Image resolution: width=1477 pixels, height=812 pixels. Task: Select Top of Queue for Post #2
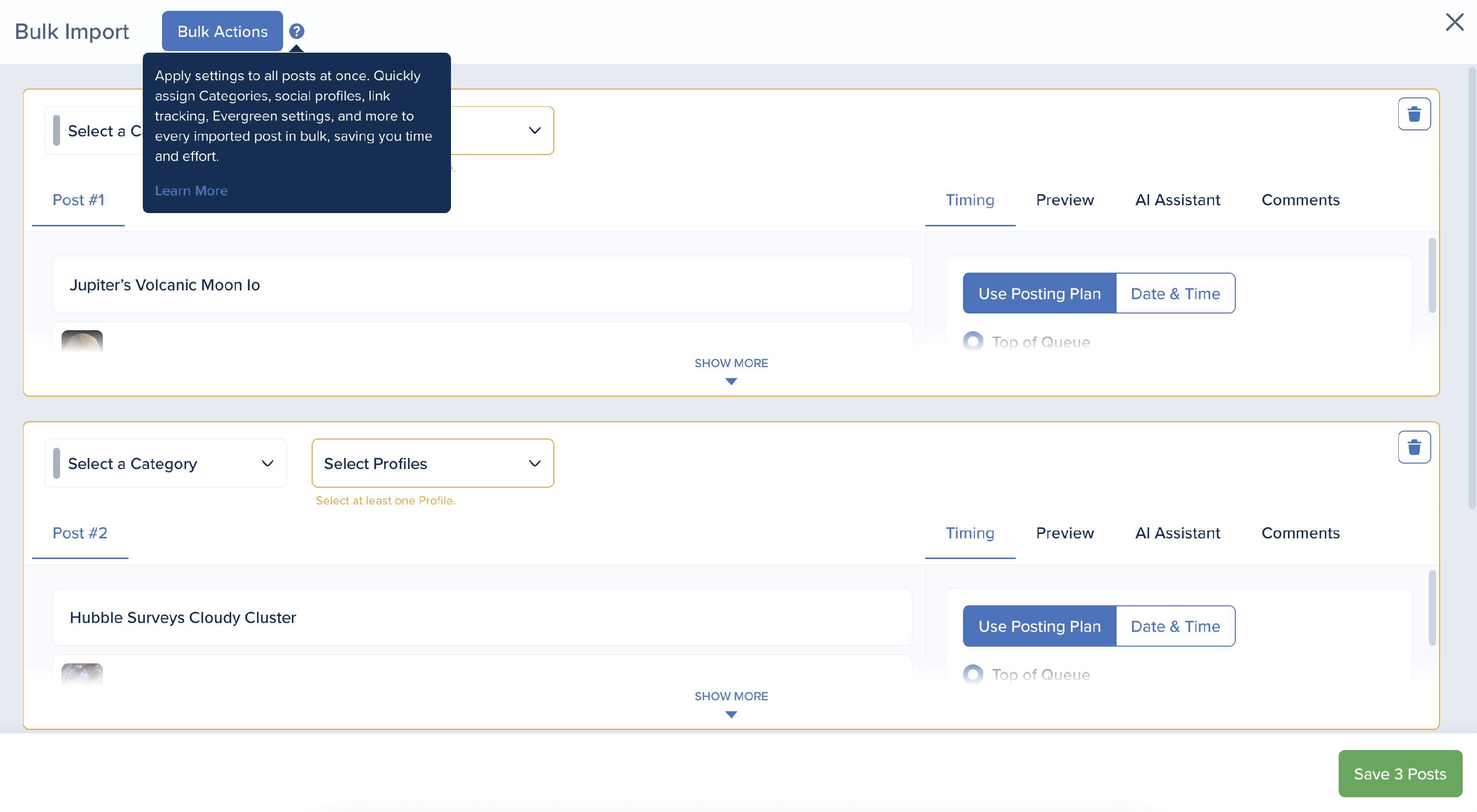coord(972,675)
